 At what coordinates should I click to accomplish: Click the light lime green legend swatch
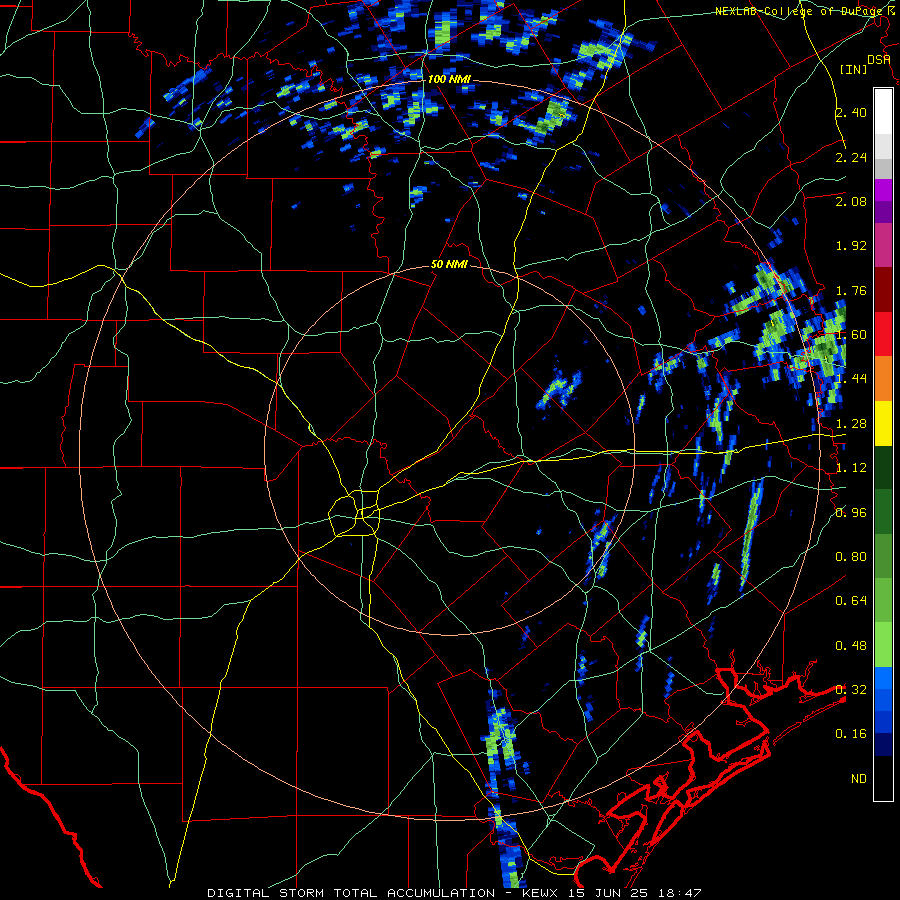[x=883, y=645]
